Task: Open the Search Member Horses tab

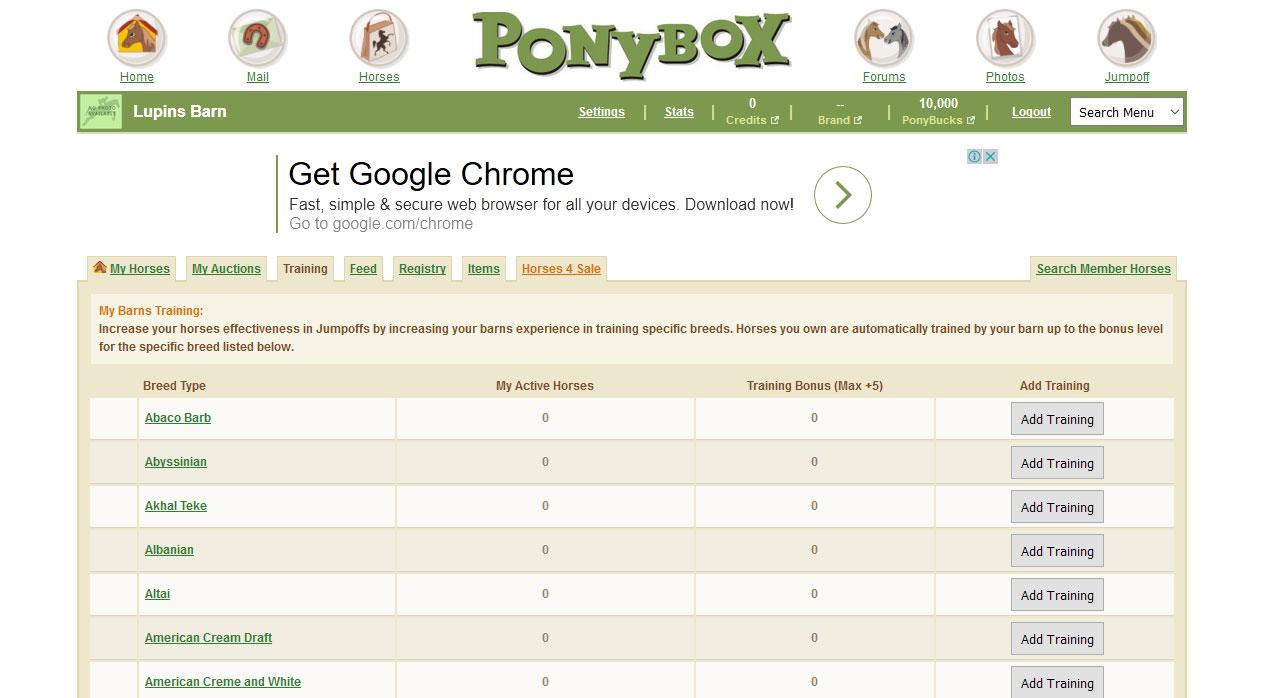Action: [1103, 269]
